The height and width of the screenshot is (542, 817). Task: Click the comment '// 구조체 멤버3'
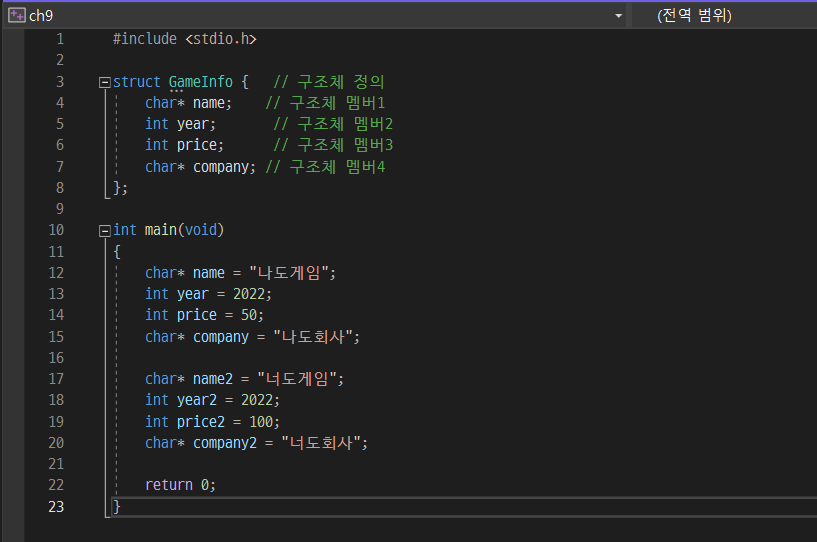[333, 145]
